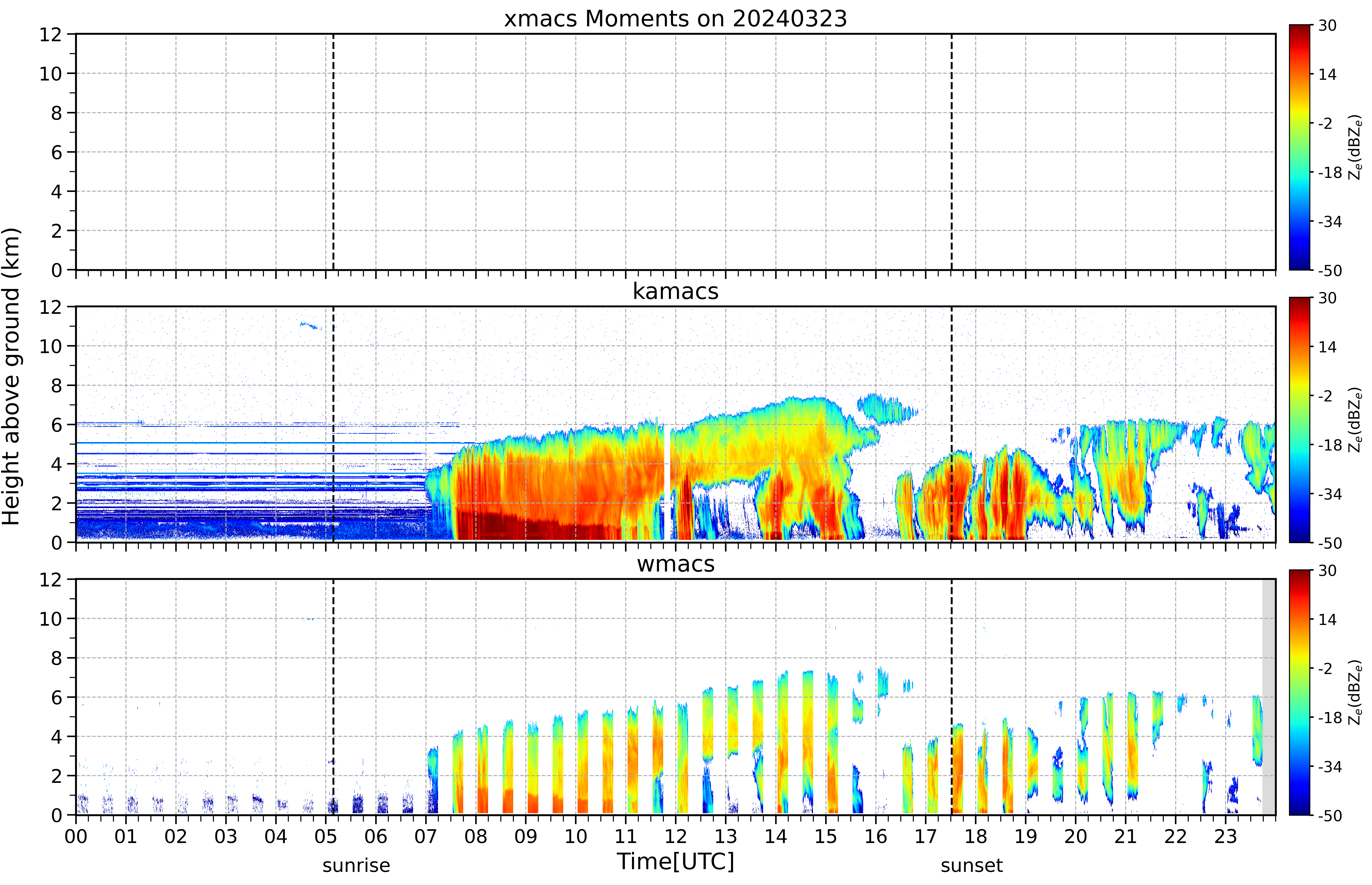The height and width of the screenshot is (885, 1372).
Task: Click the "-18" tick on the xmacs colorbar
Action: tap(1330, 172)
